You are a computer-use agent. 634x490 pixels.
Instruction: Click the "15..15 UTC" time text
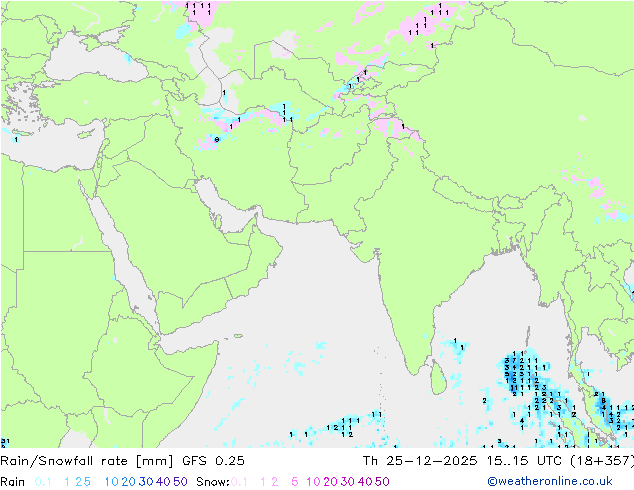point(523,461)
